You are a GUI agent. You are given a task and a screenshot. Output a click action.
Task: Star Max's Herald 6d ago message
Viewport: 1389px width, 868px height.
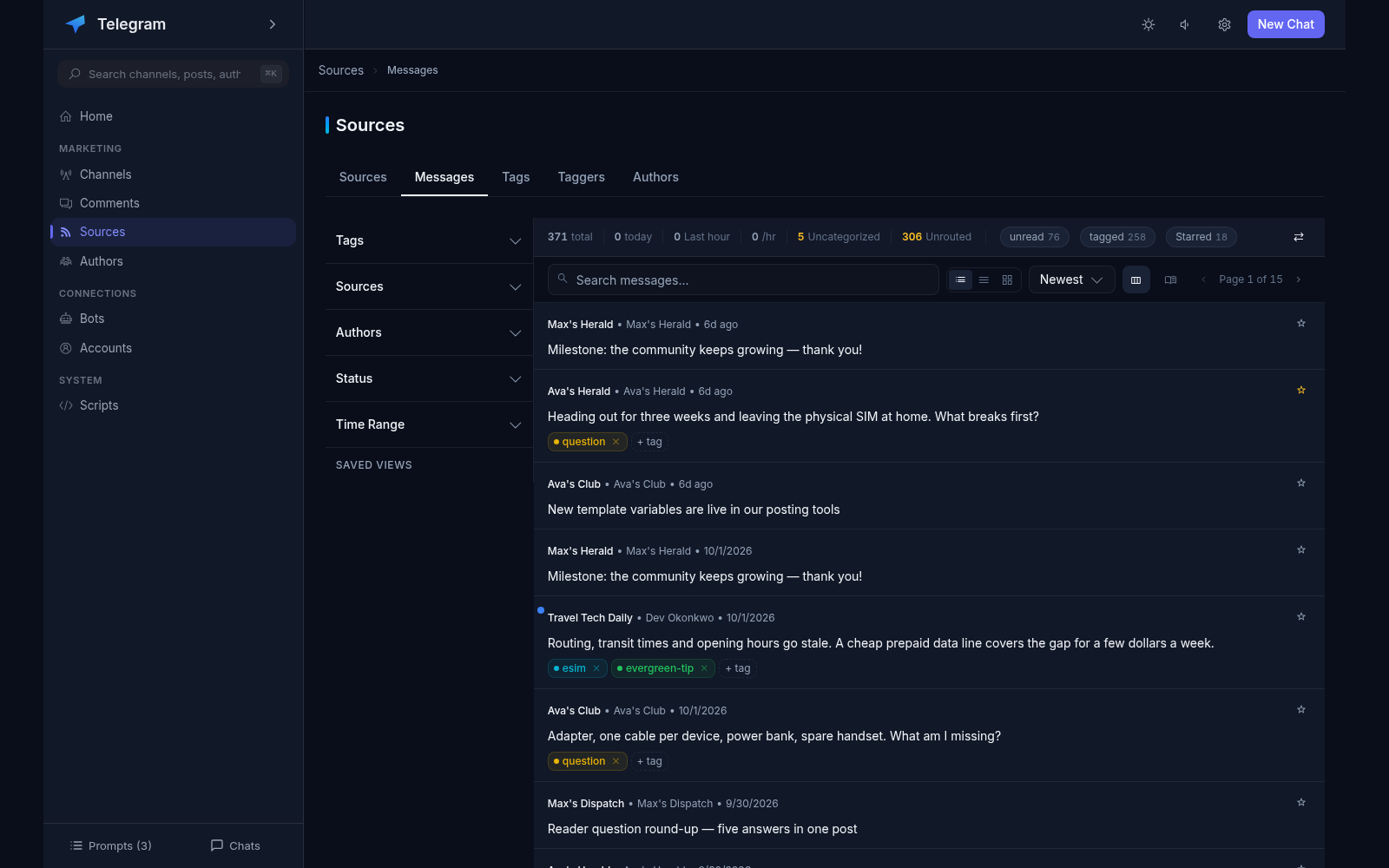pyautogui.click(x=1301, y=323)
